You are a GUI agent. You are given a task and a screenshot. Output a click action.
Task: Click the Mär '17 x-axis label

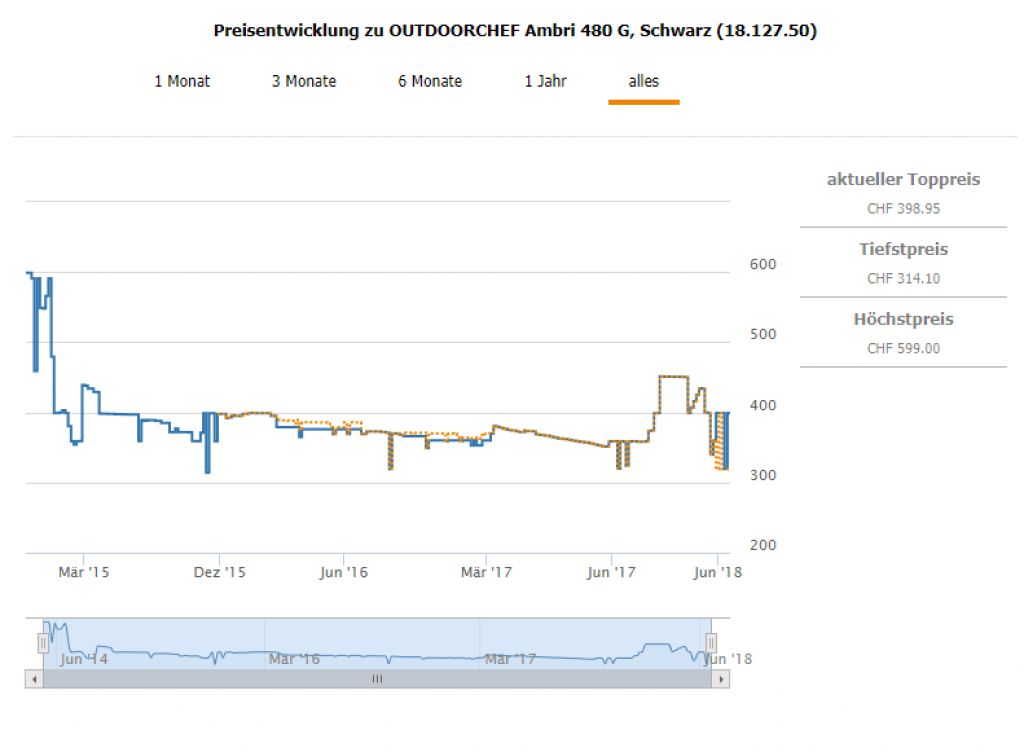487,572
